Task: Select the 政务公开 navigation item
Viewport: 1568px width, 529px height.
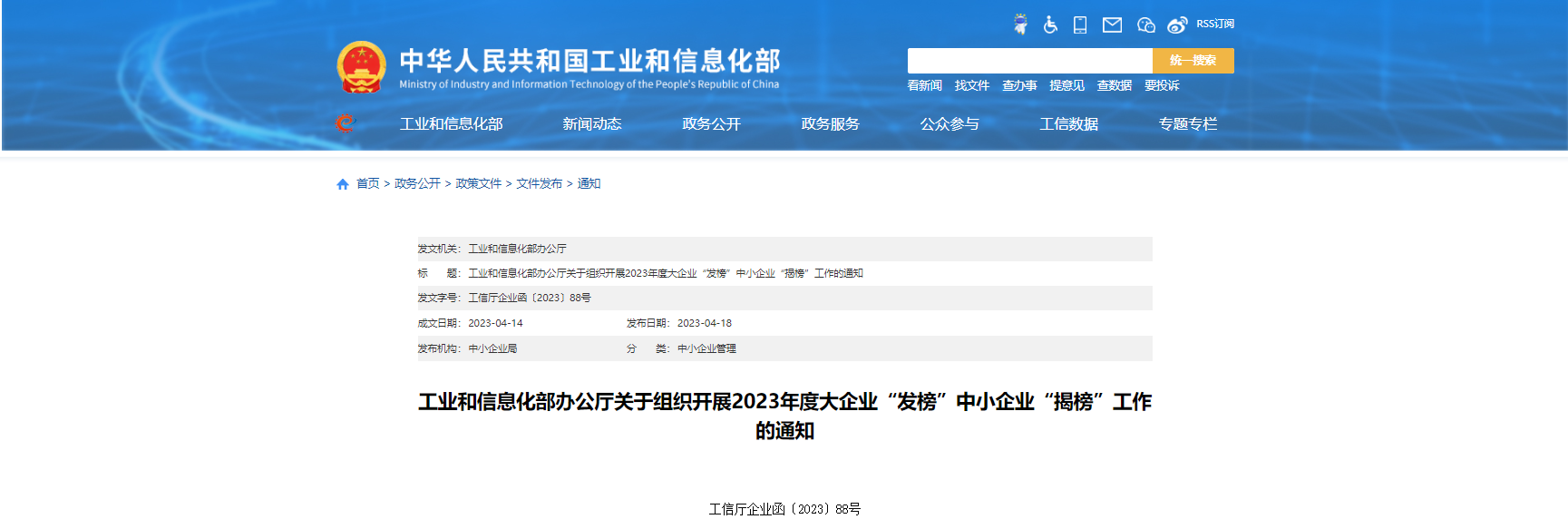Action: [x=711, y=124]
